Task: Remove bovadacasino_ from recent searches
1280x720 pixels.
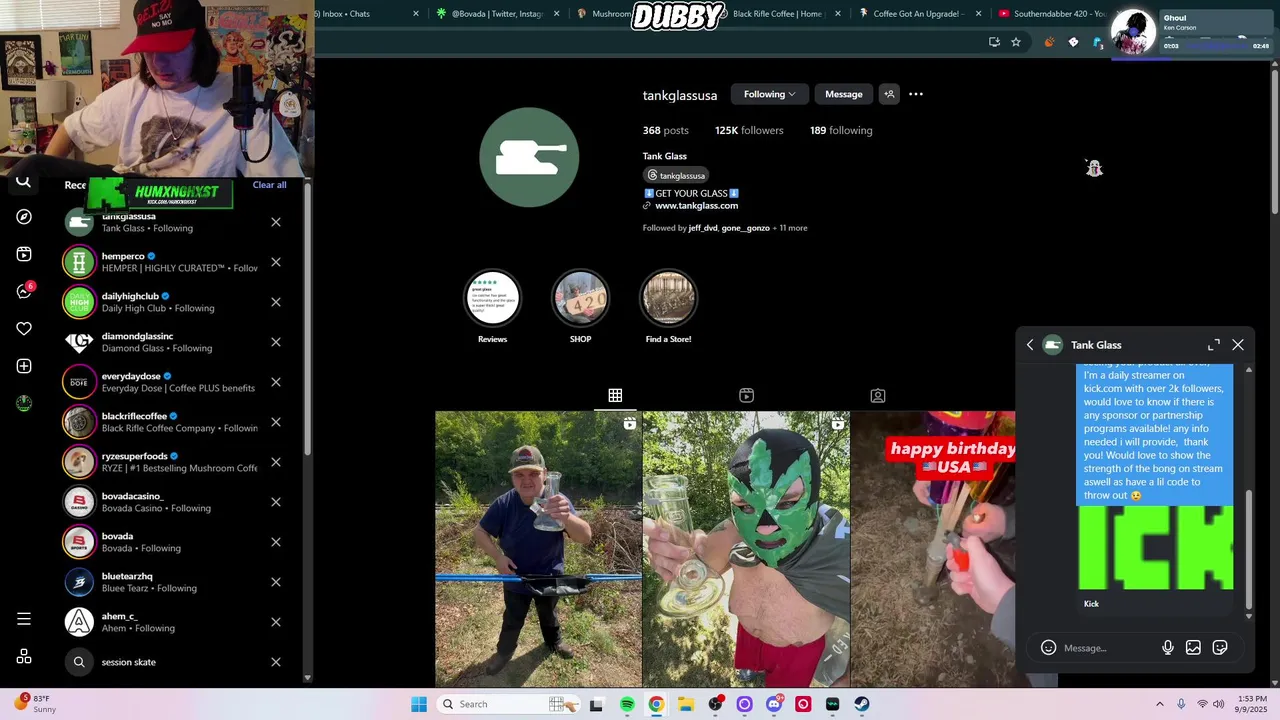Action: [276, 502]
